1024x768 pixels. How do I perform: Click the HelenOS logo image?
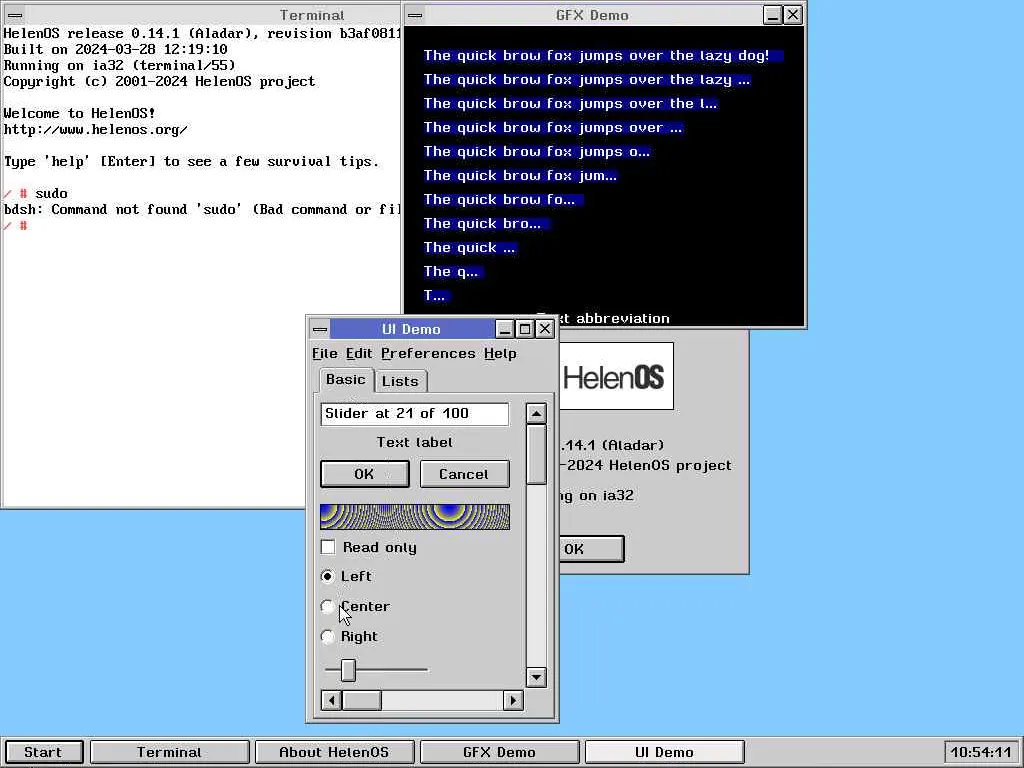(616, 376)
